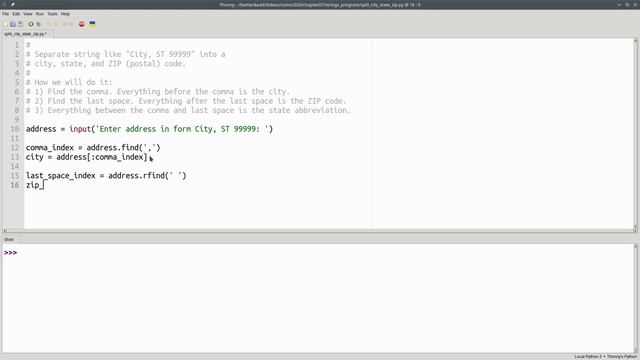The width and height of the screenshot is (640, 360).
Task: Click line number 16 in the gutter
Action: (15, 185)
